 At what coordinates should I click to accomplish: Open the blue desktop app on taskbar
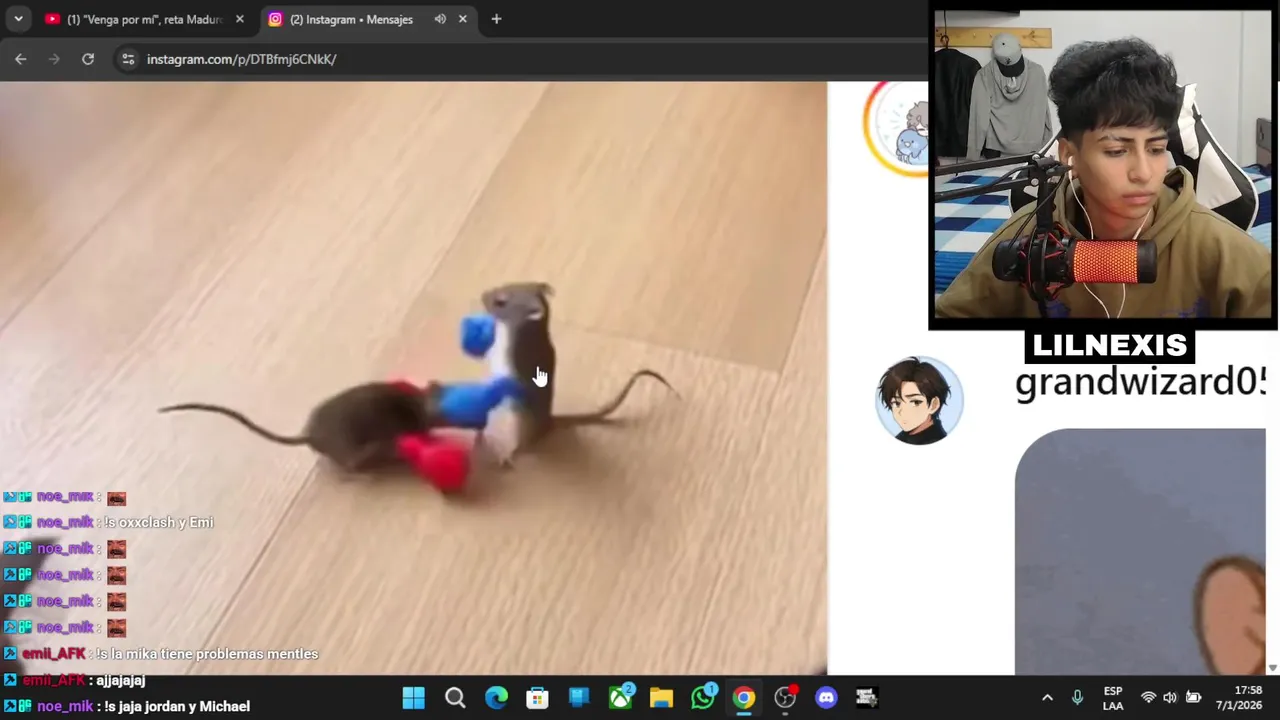tap(579, 697)
